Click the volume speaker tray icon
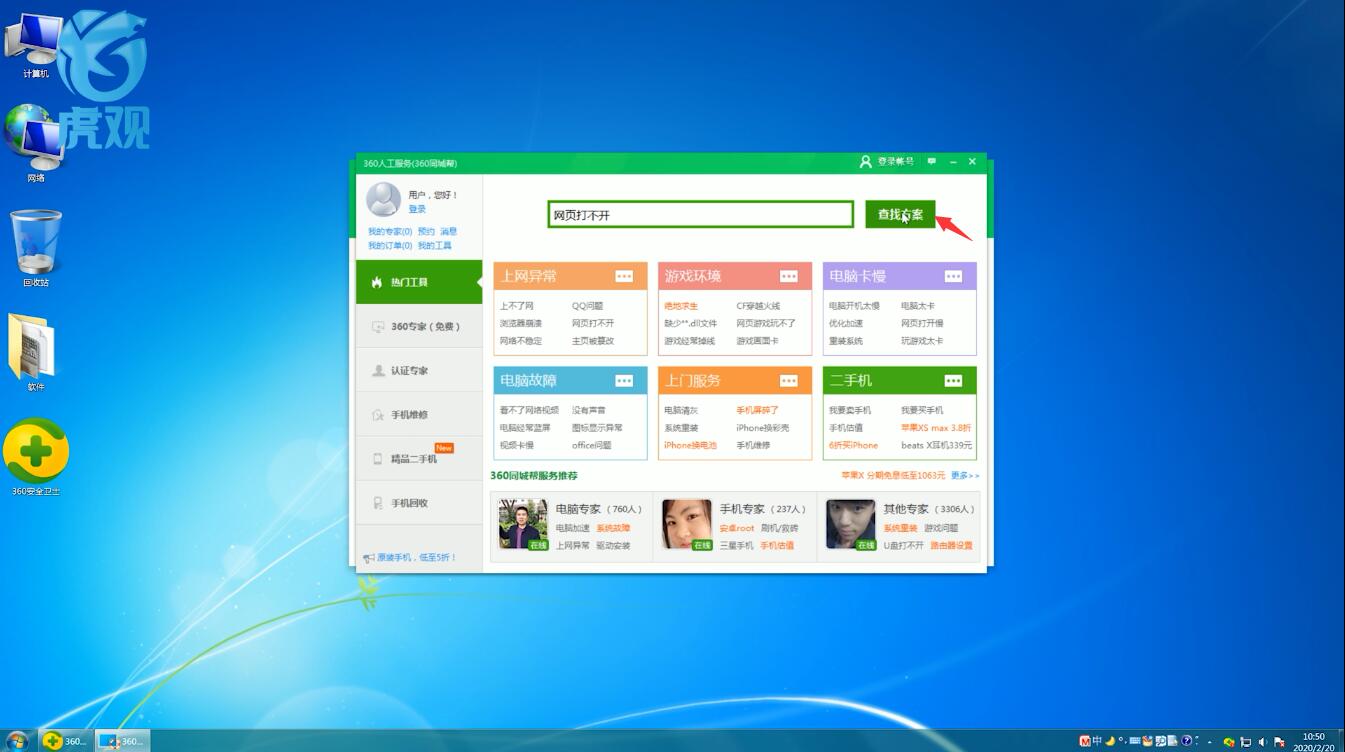1345x752 pixels. (1261, 742)
